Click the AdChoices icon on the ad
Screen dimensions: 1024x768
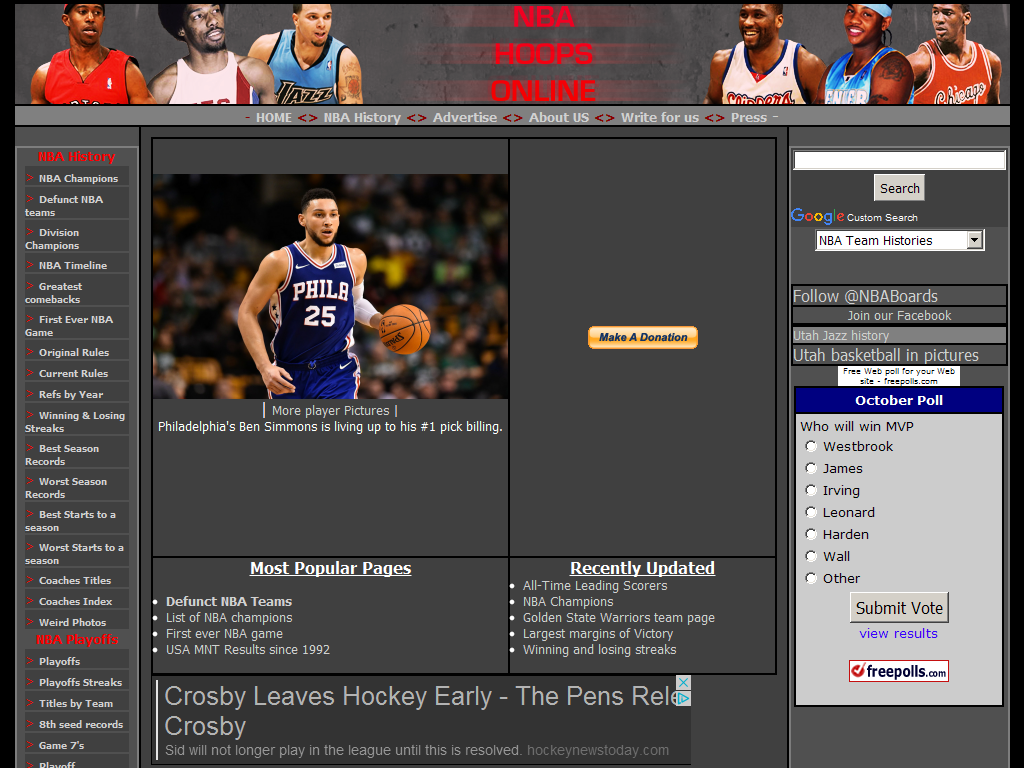tap(683, 698)
